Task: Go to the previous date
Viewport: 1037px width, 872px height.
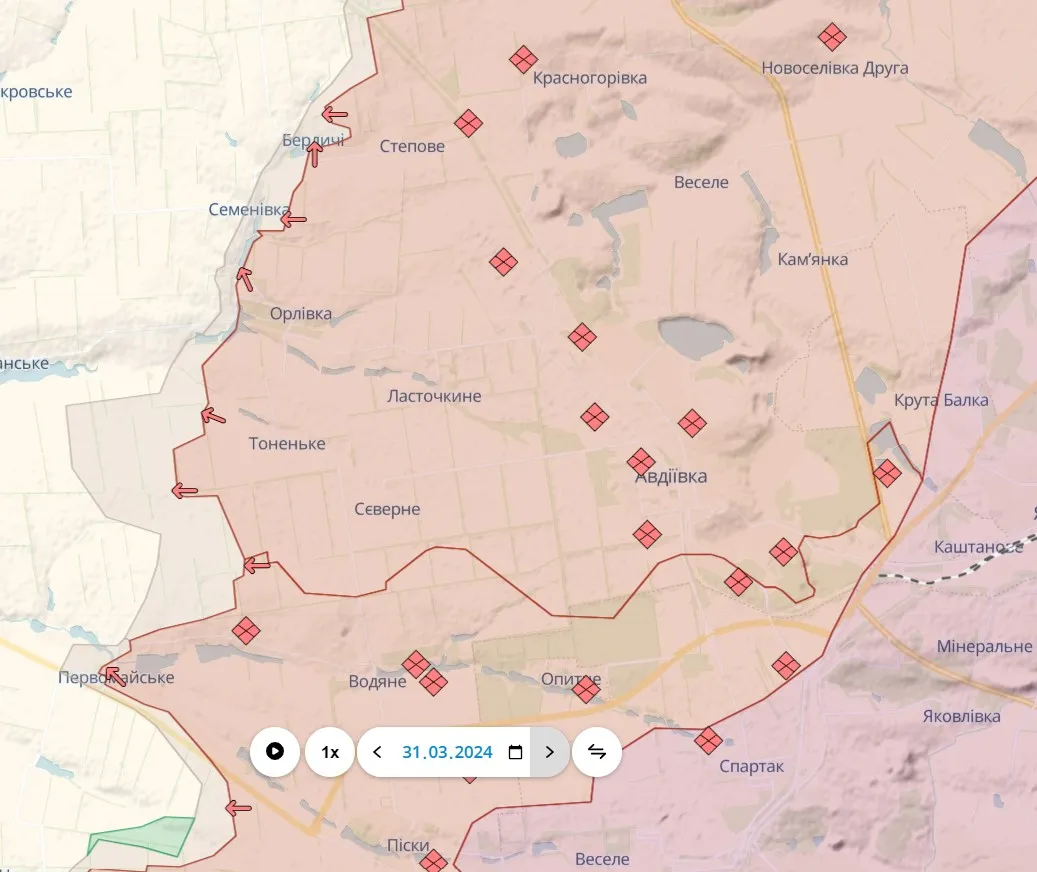Action: [377, 752]
